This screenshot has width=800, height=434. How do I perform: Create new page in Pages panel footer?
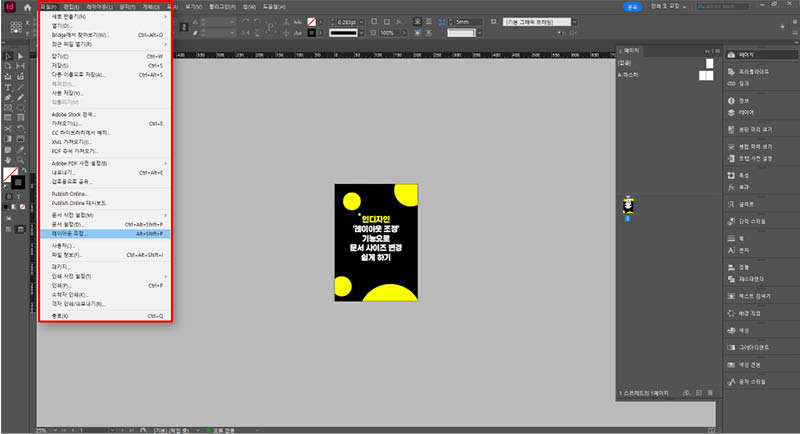[x=698, y=393]
